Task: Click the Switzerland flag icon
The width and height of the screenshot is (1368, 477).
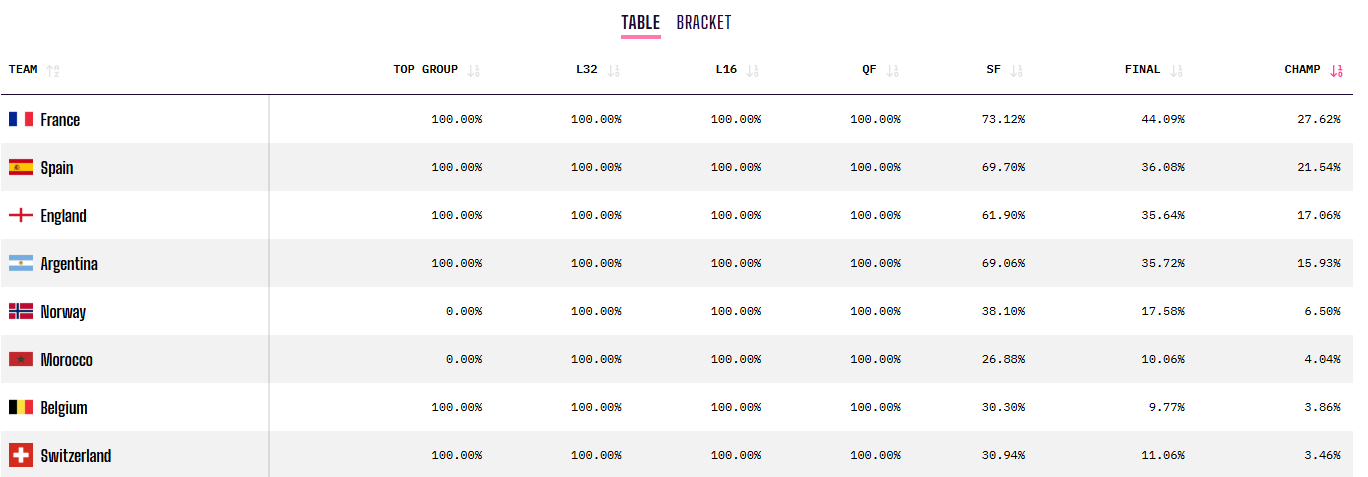Action: point(21,455)
